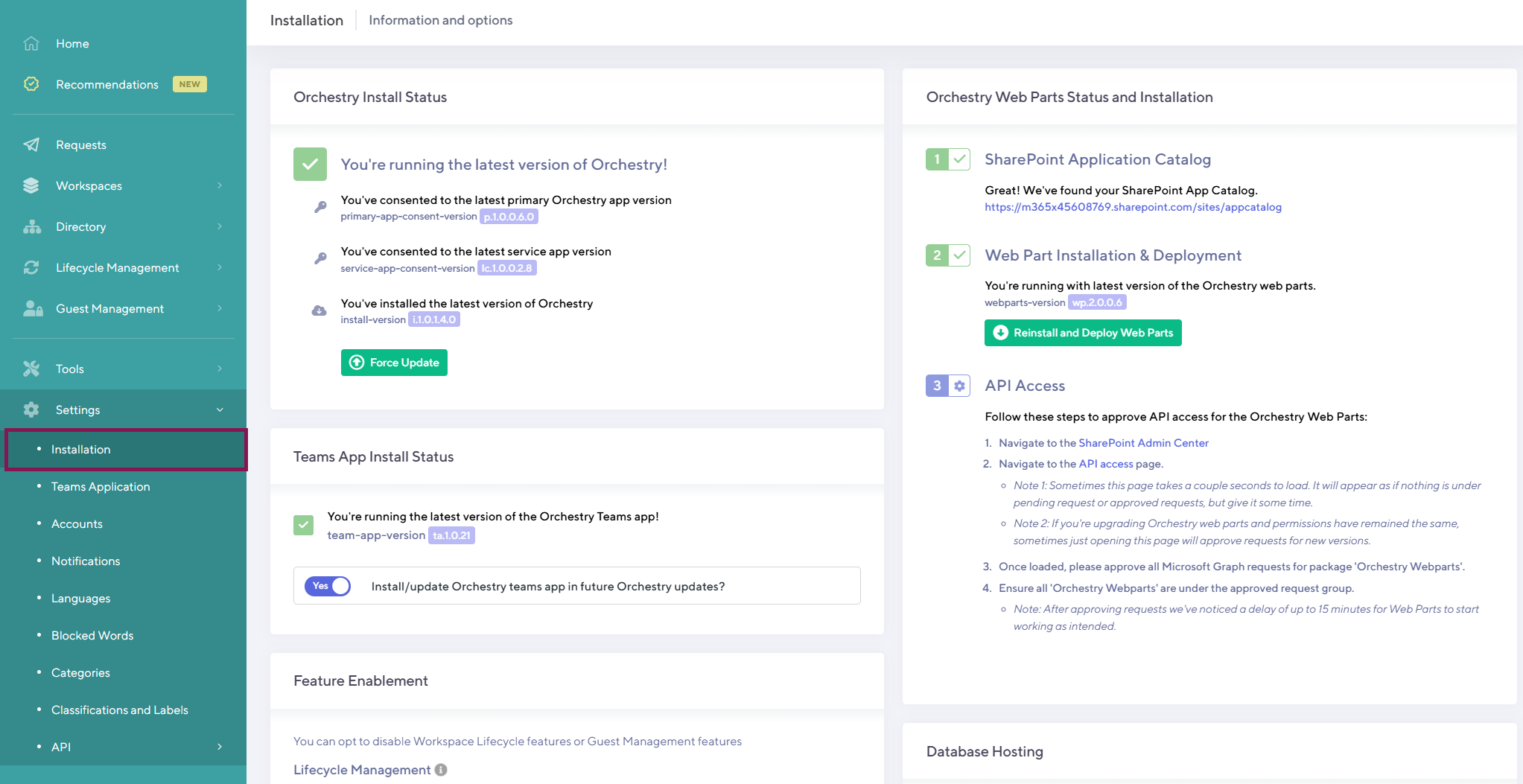Expand the Workspaces menu chevron

[x=220, y=185]
